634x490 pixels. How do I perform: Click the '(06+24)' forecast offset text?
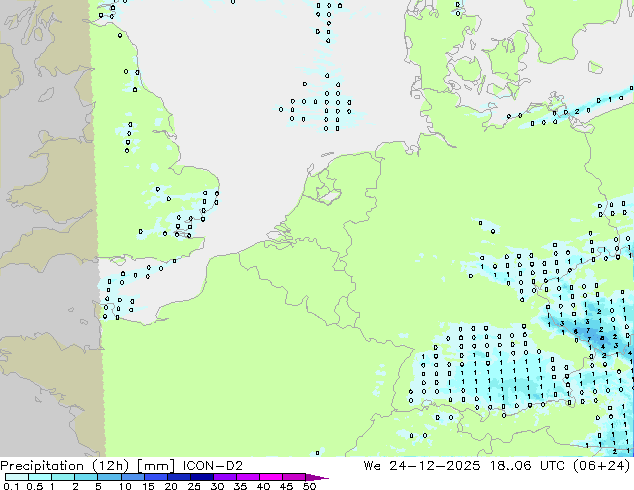click(x=601, y=466)
